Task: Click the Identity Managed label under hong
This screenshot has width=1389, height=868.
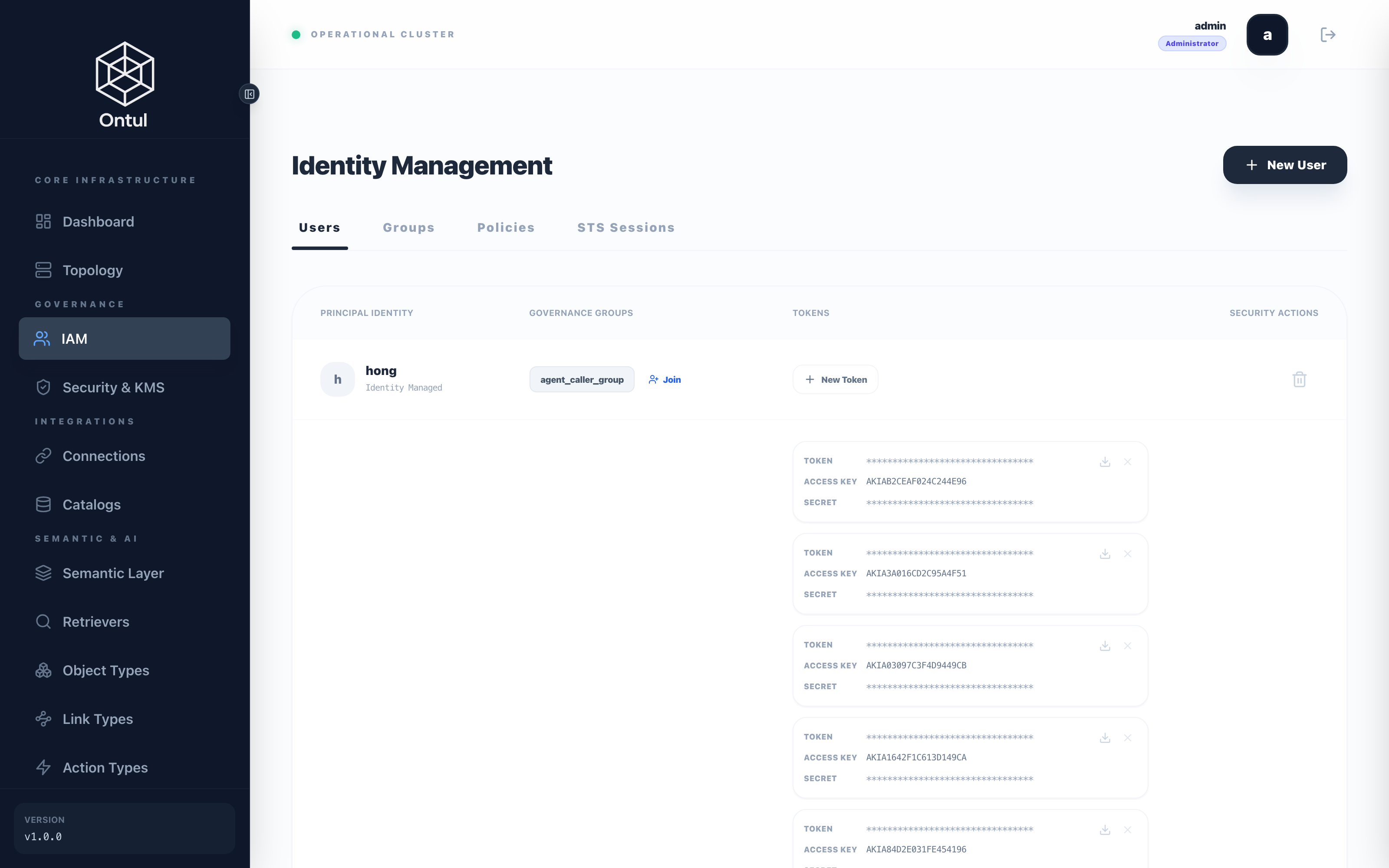Action: (404, 388)
